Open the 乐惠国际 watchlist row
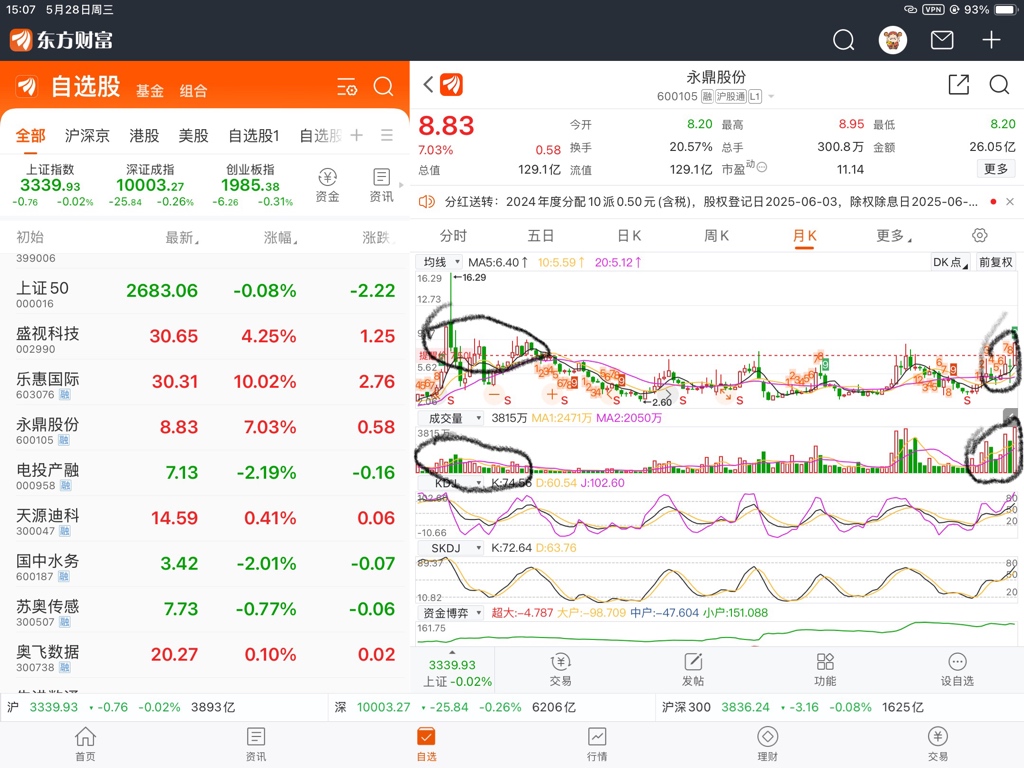Screen dimensions: 1024x768 (x=204, y=382)
